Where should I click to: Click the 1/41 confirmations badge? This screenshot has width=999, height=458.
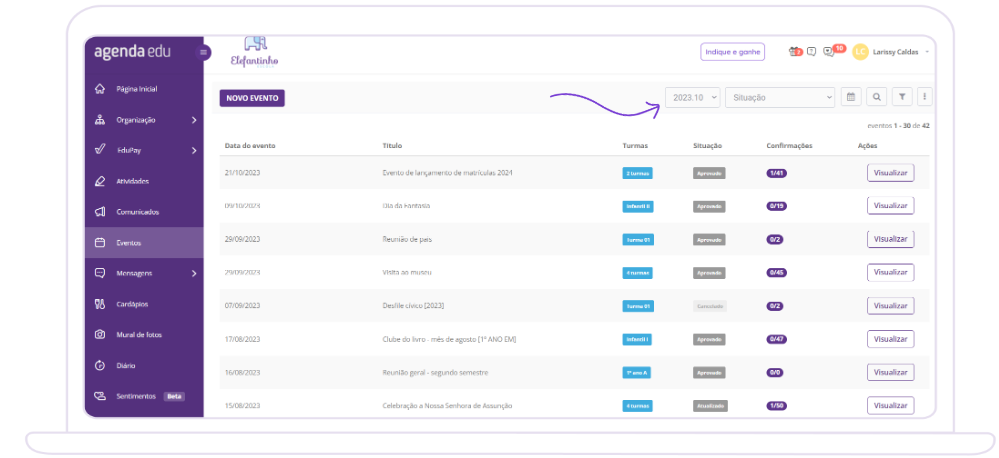tap(776, 173)
